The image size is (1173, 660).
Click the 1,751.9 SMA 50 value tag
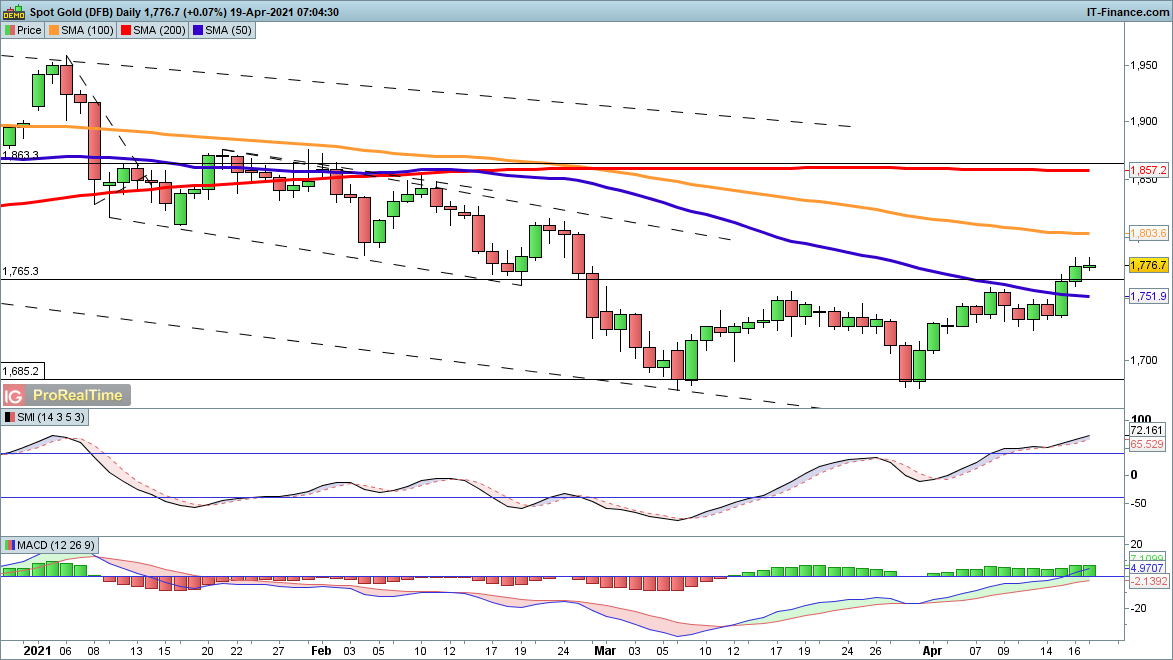coord(1148,296)
